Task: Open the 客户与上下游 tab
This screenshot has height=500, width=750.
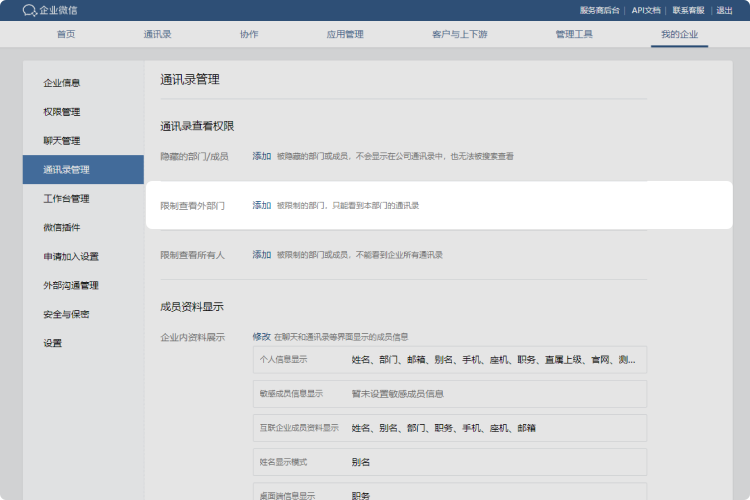Action: (x=460, y=34)
